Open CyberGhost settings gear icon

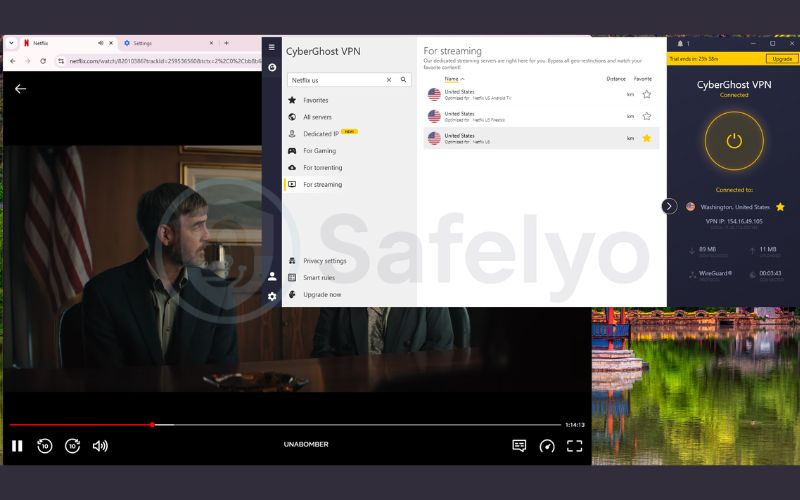pos(272,296)
